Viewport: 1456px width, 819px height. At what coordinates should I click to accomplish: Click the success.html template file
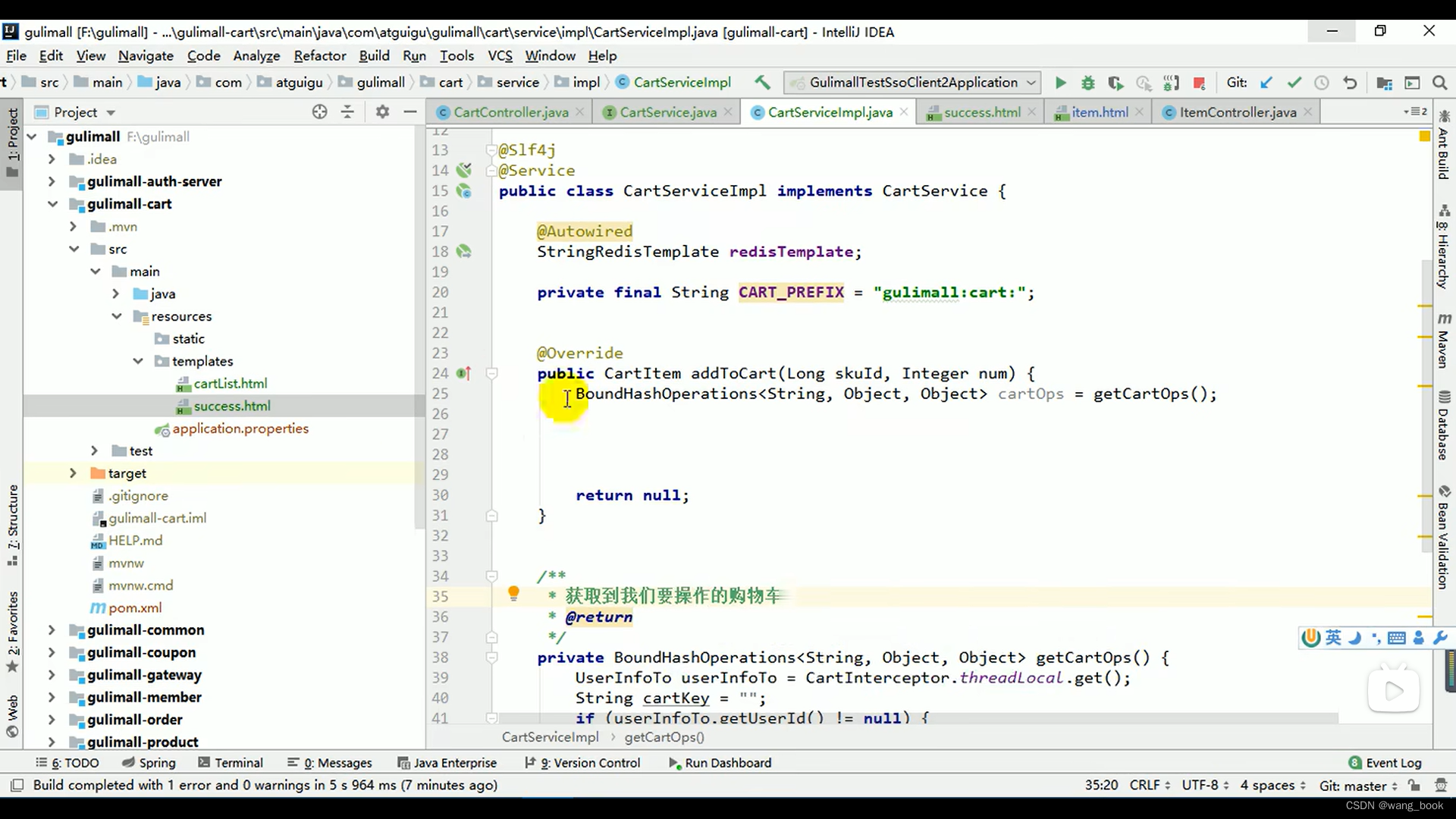point(232,406)
